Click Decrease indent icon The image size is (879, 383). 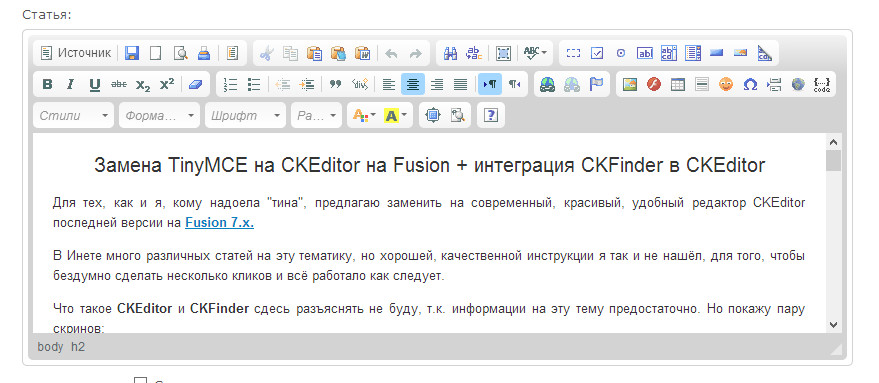point(283,84)
